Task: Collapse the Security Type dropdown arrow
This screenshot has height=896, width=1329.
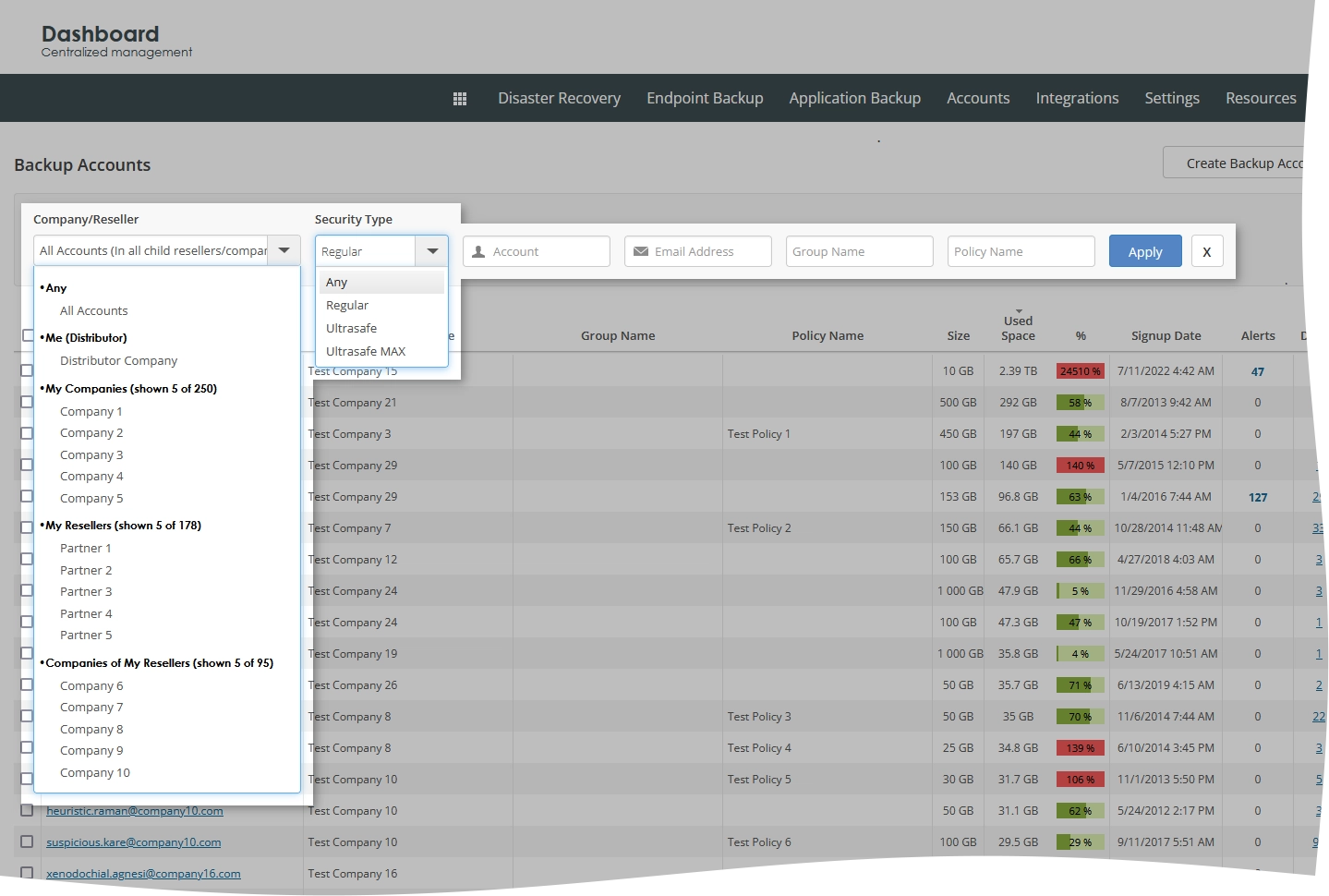Action: coord(432,251)
